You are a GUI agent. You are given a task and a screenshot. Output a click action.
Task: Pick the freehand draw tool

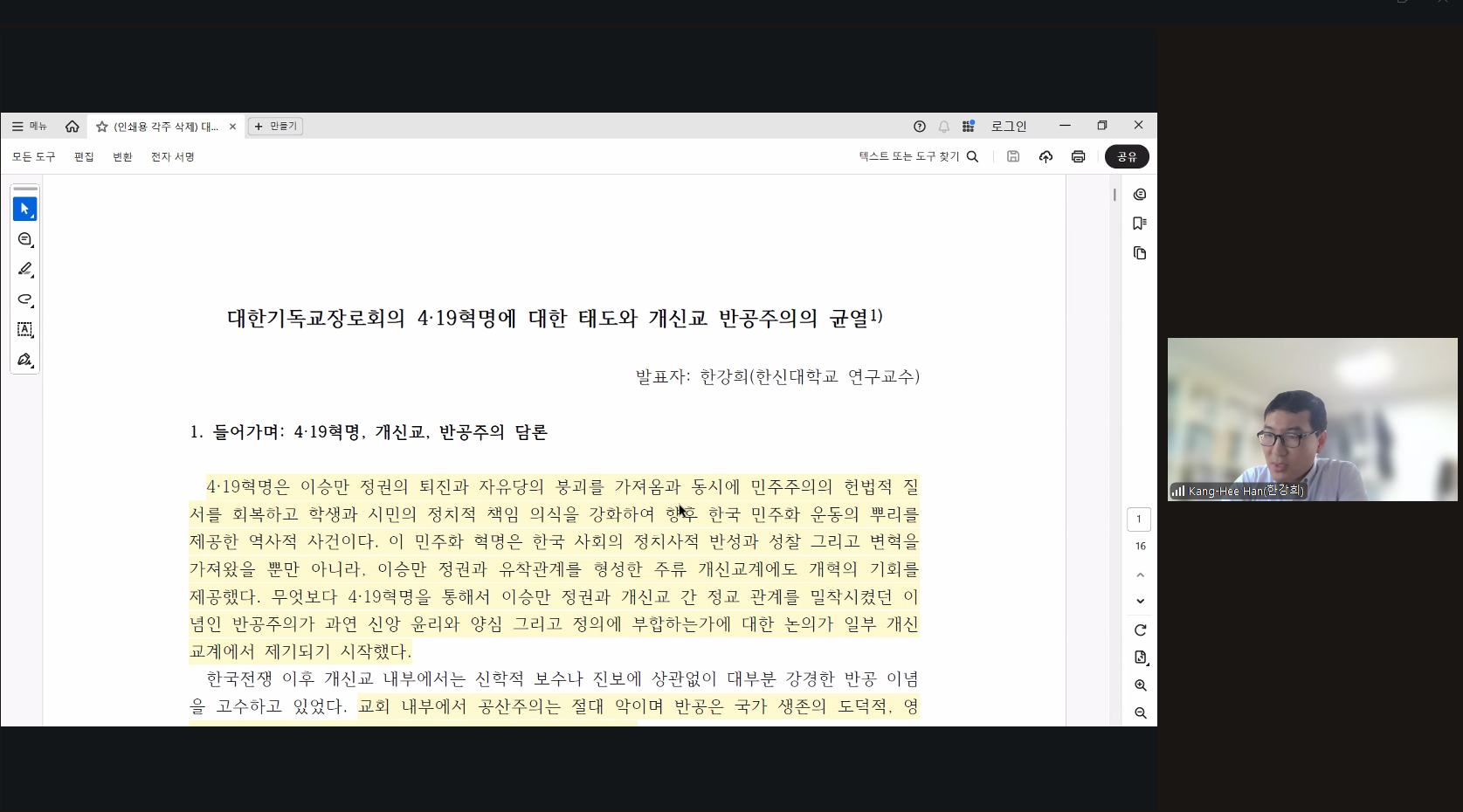(24, 299)
